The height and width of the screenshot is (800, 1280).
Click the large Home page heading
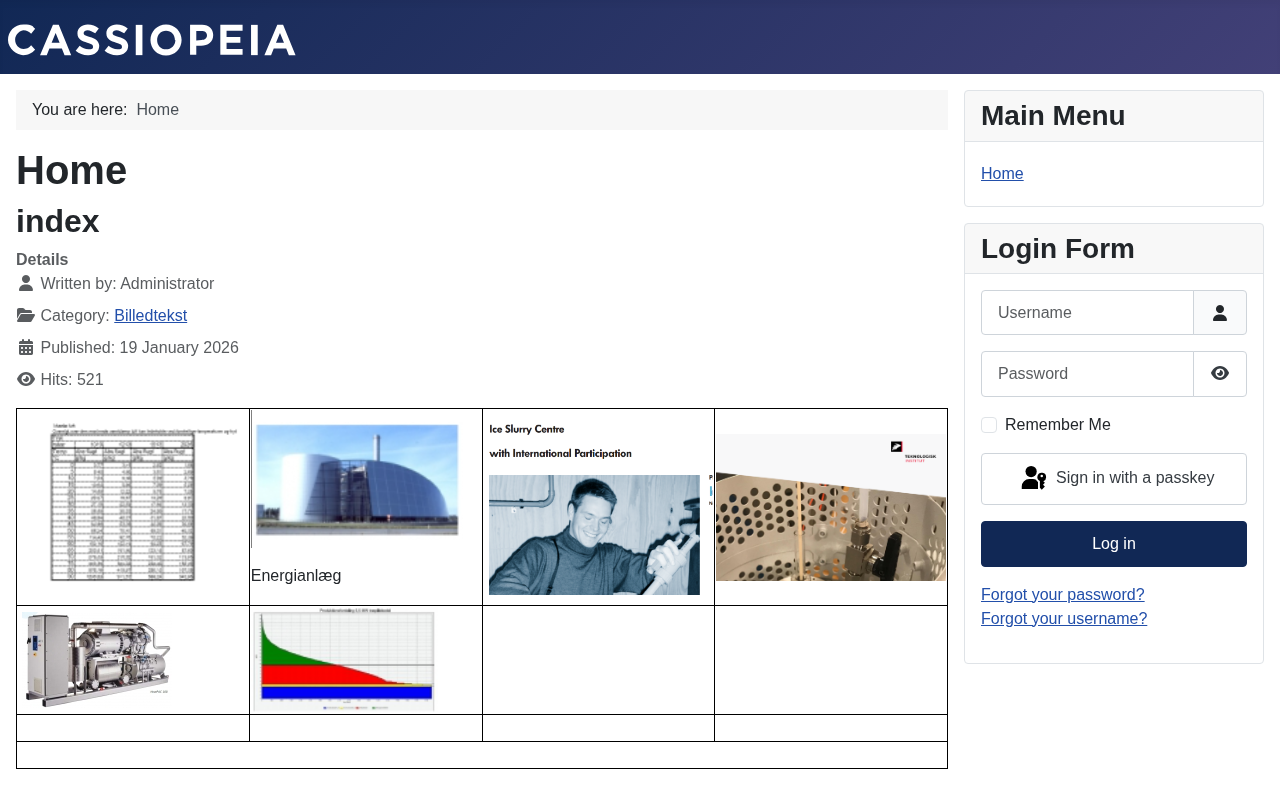72,170
